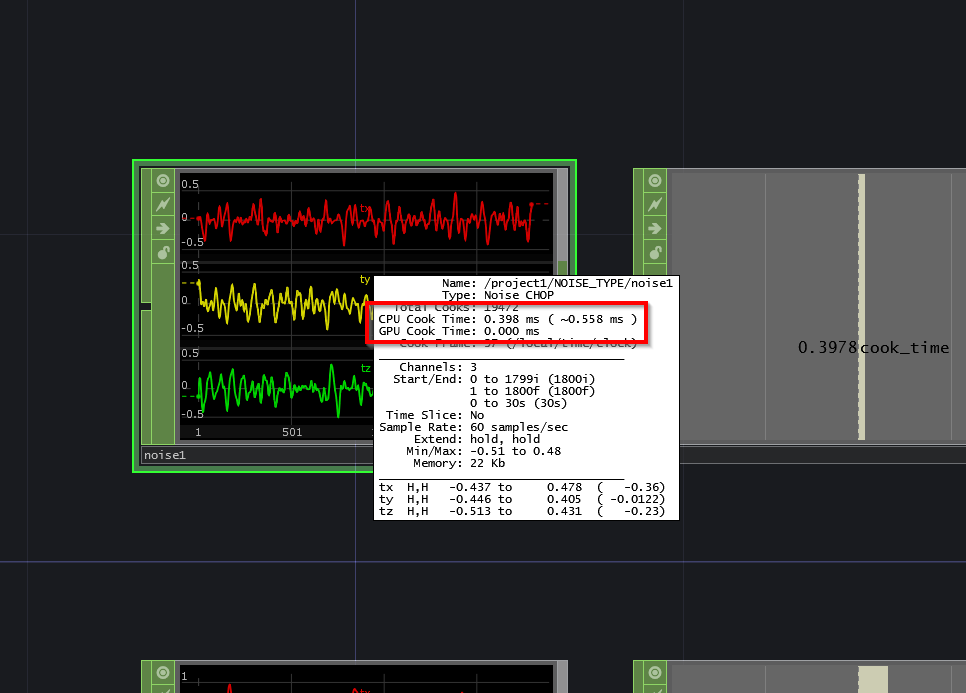Toggle the clone immune arrow flag on noise1
Screen dimensions: 966x693
163,229
